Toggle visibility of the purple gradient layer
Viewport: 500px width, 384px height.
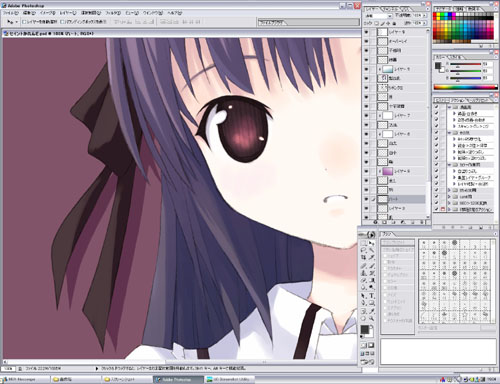point(367,171)
